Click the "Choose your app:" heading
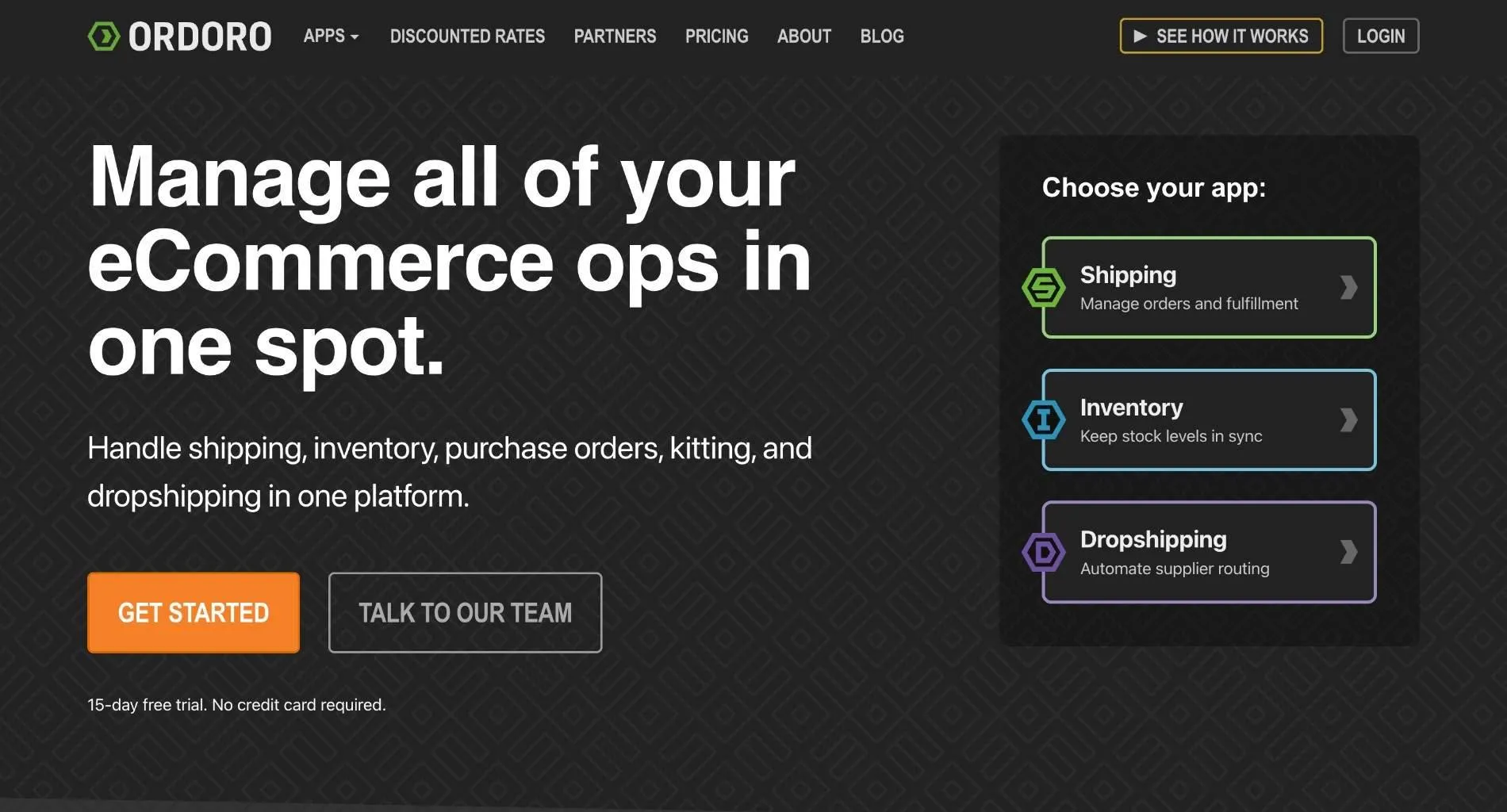 [1153, 188]
